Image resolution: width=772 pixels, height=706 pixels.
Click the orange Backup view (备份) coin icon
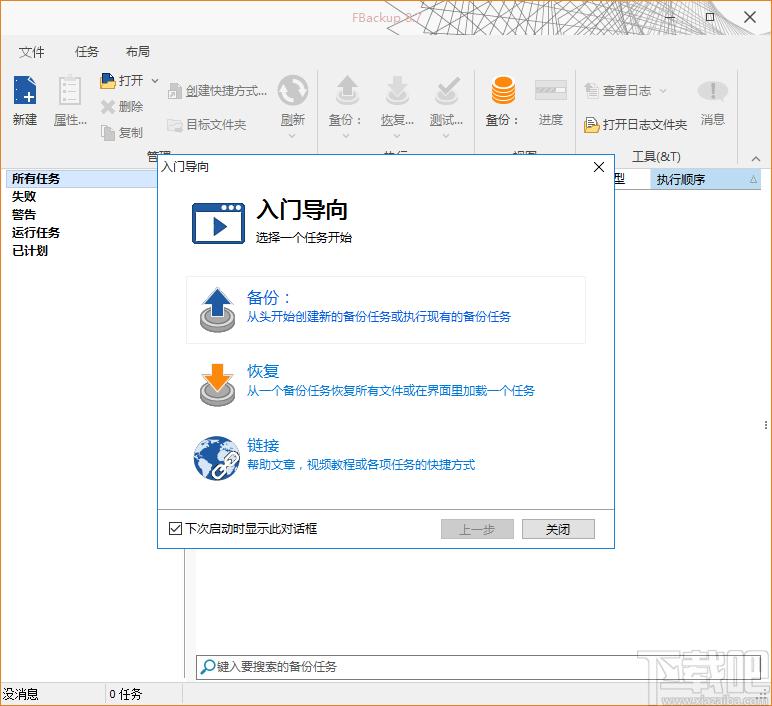[502, 92]
